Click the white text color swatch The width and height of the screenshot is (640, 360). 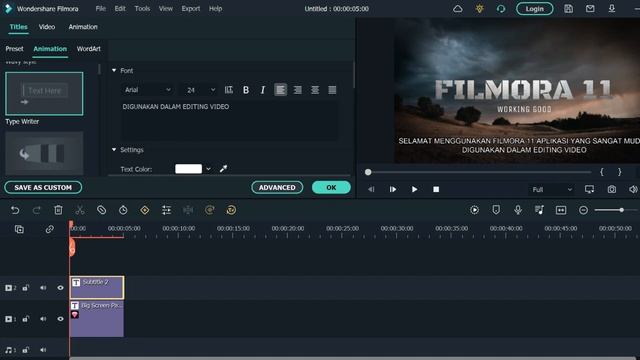click(x=188, y=169)
